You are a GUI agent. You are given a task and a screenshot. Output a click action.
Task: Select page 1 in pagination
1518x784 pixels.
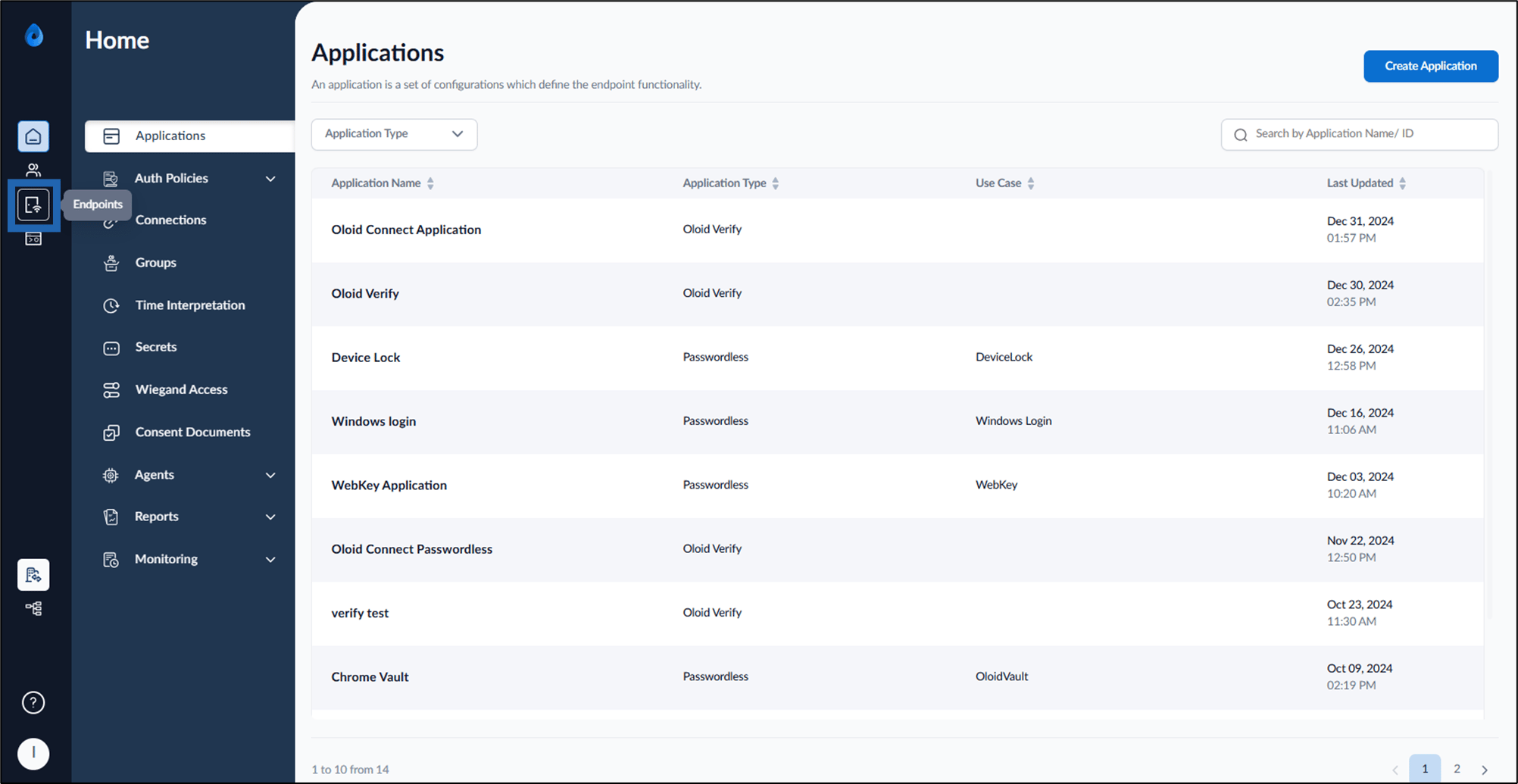click(x=1425, y=768)
